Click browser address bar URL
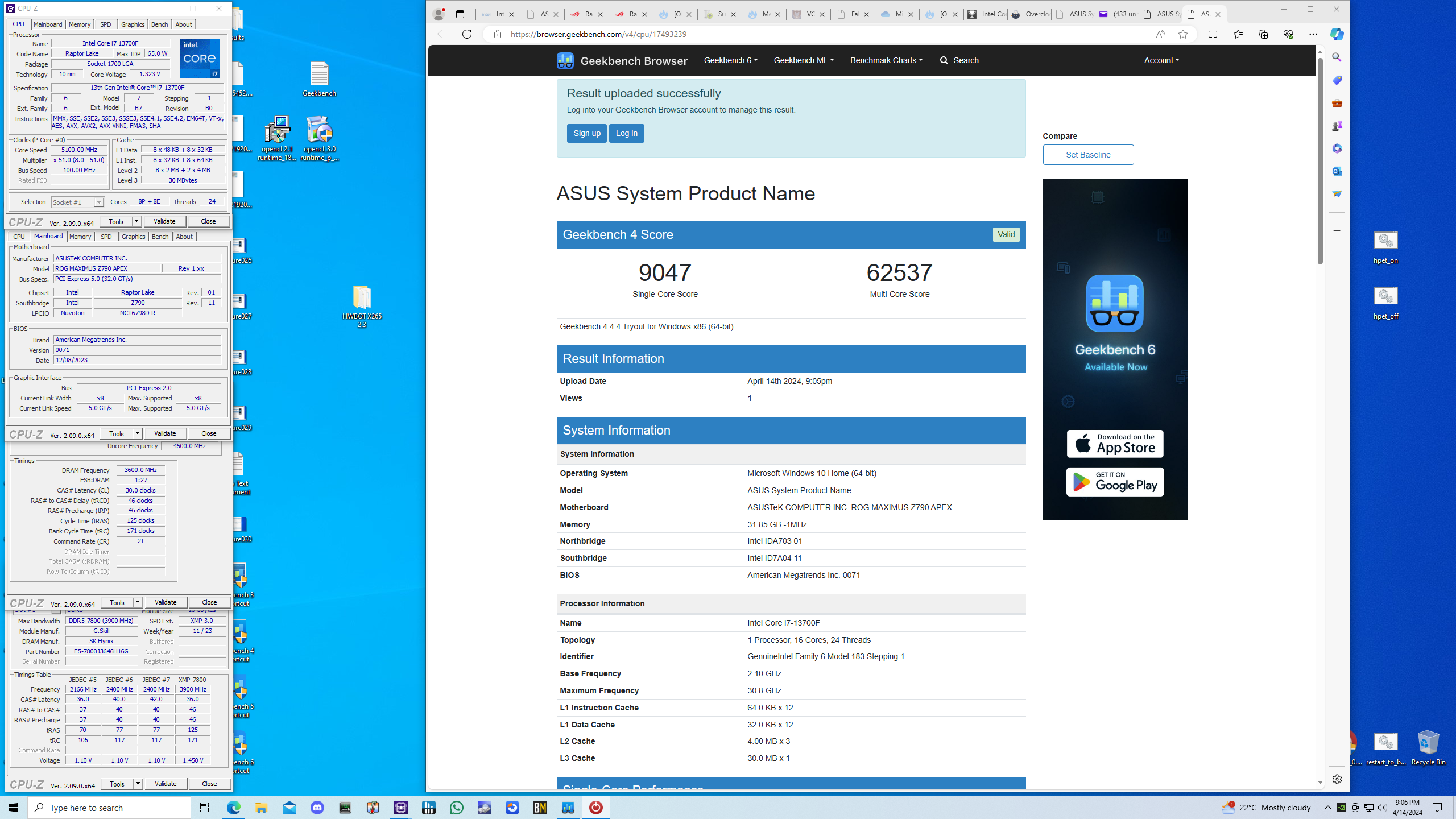Viewport: 1456px width, 819px height. pyautogui.click(x=598, y=34)
